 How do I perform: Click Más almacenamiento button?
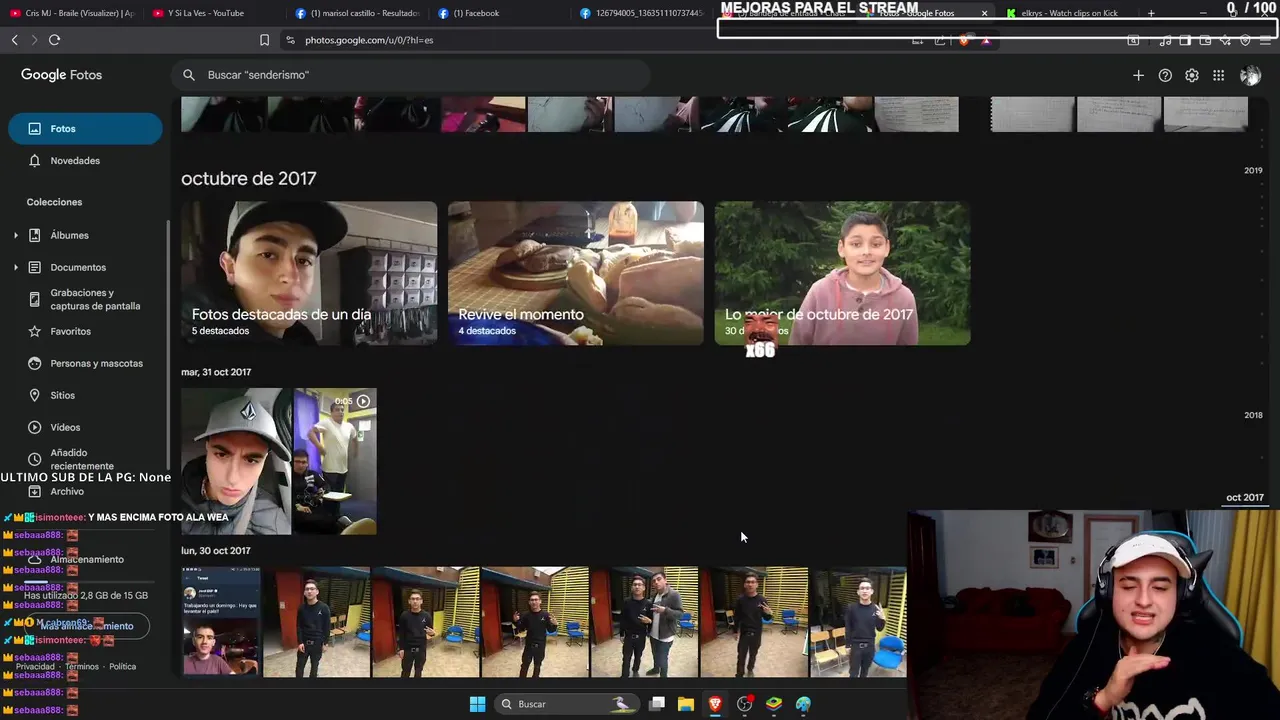(86, 626)
